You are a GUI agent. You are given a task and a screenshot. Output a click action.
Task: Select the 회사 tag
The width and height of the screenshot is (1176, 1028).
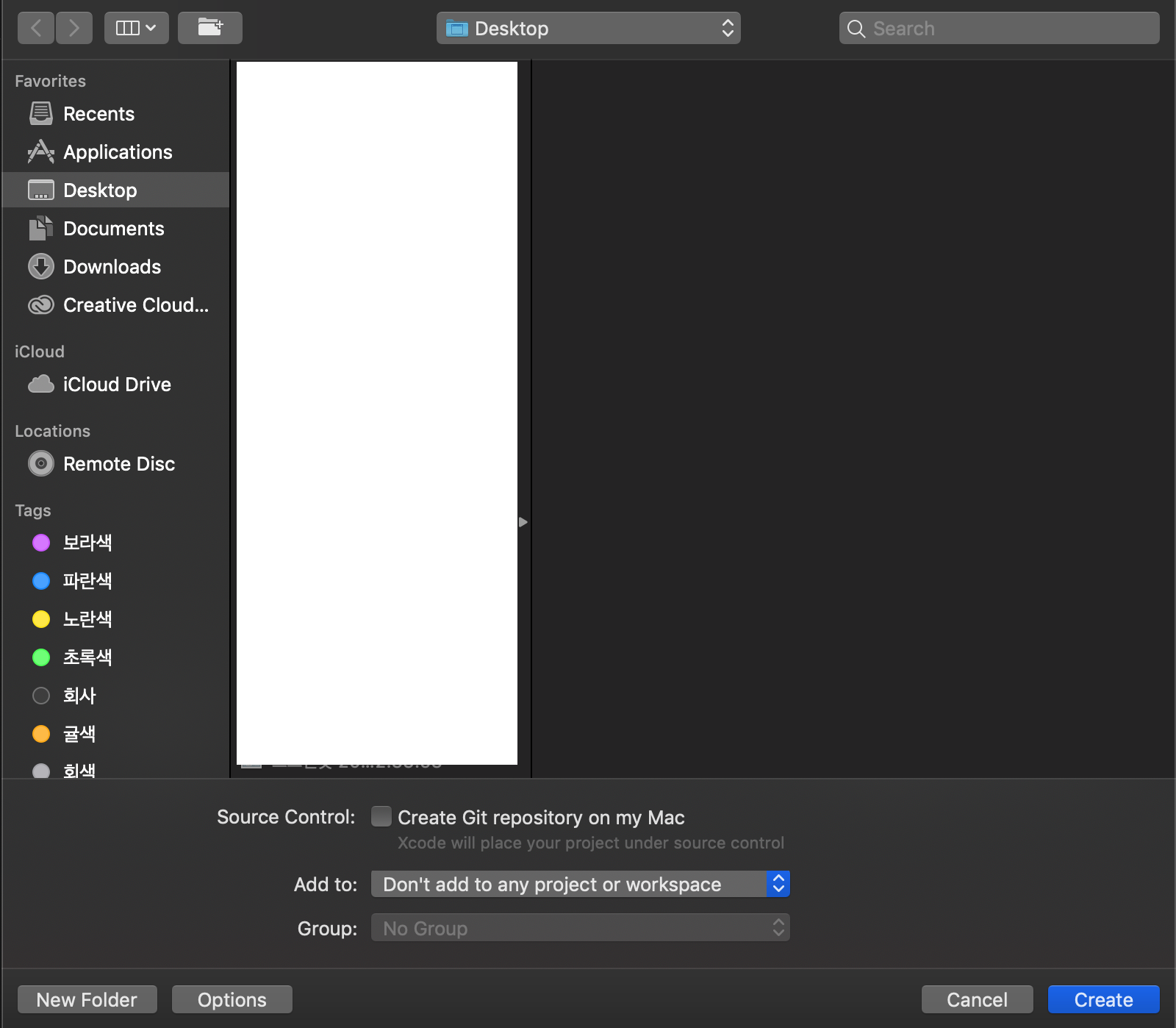(x=116, y=696)
